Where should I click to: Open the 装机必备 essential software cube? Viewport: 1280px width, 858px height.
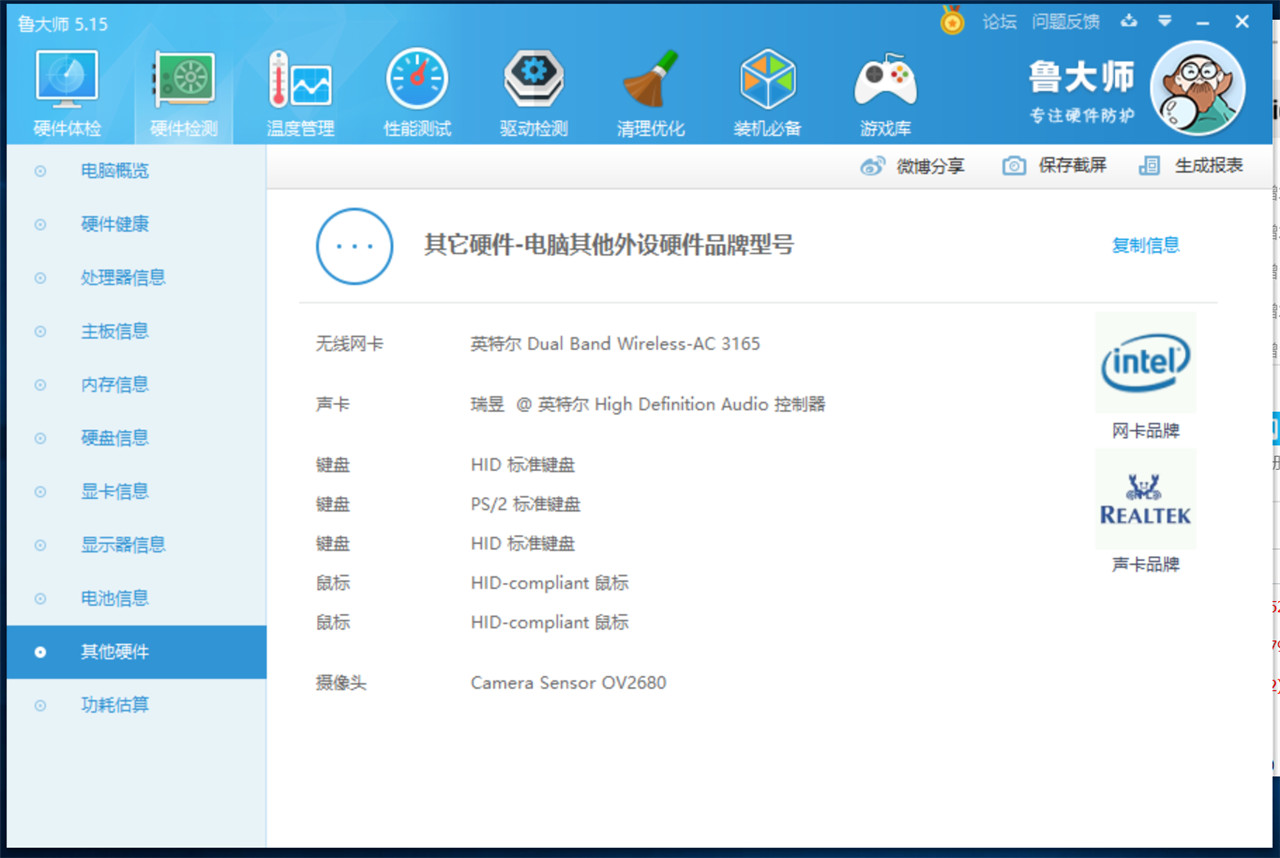pyautogui.click(x=767, y=94)
